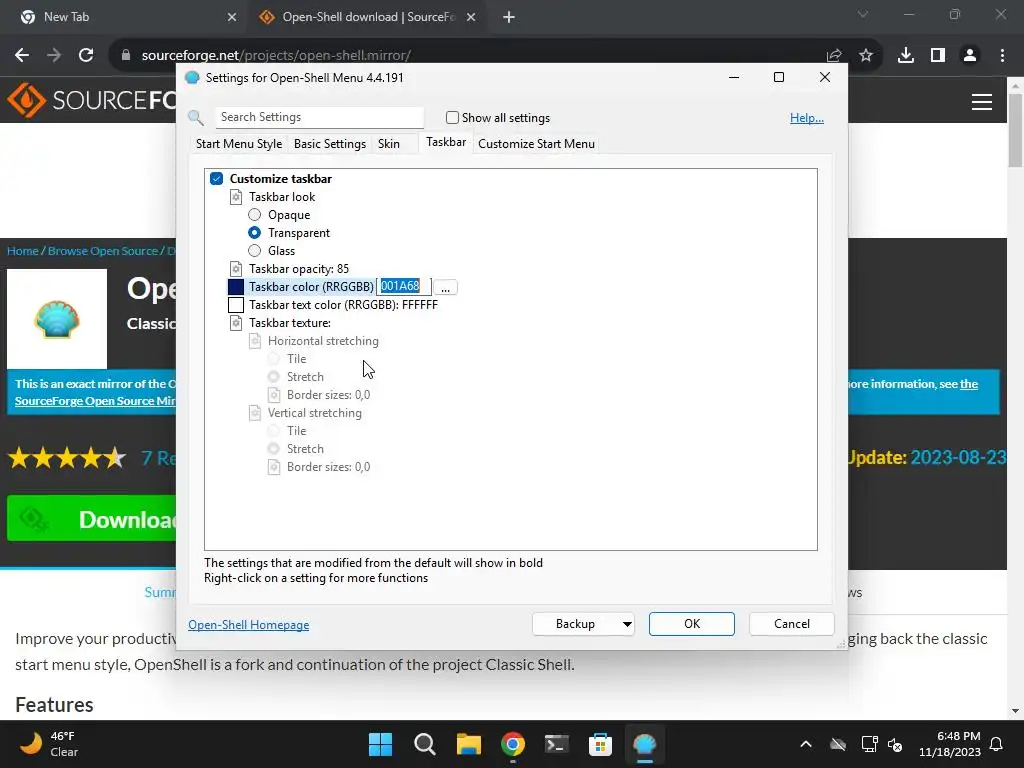Open Chrome downloads icon
The height and width of the screenshot is (768, 1024).
[906, 55]
